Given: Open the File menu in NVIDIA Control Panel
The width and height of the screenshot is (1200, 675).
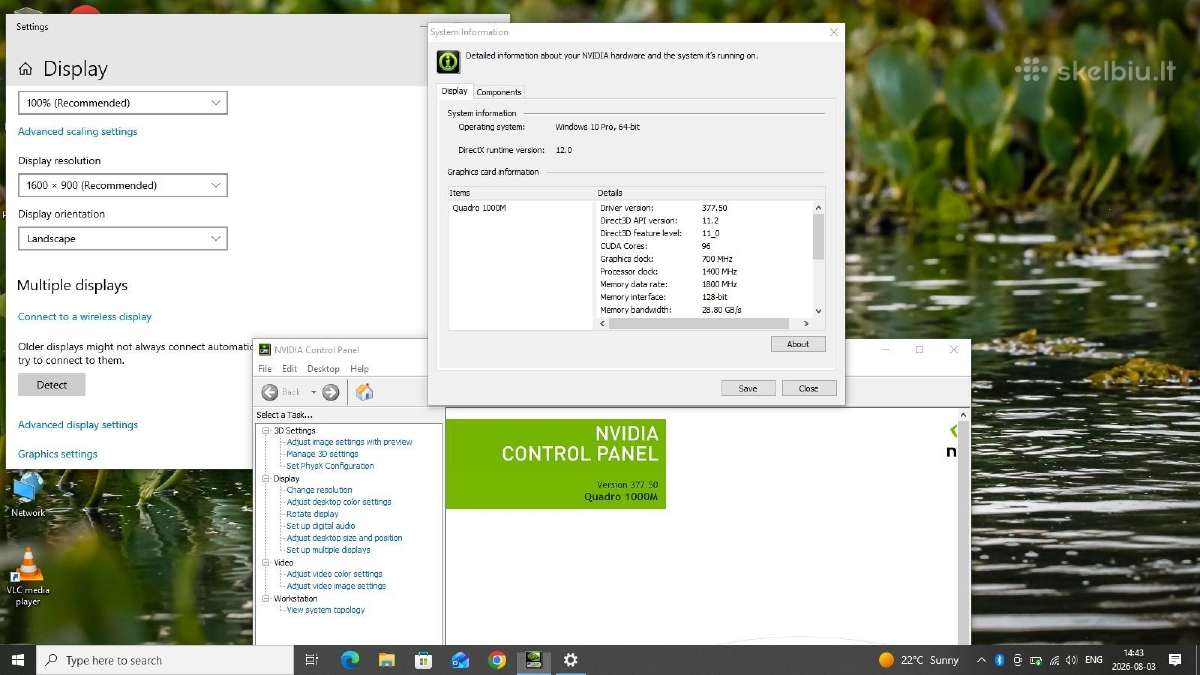Looking at the screenshot, I should point(265,369).
